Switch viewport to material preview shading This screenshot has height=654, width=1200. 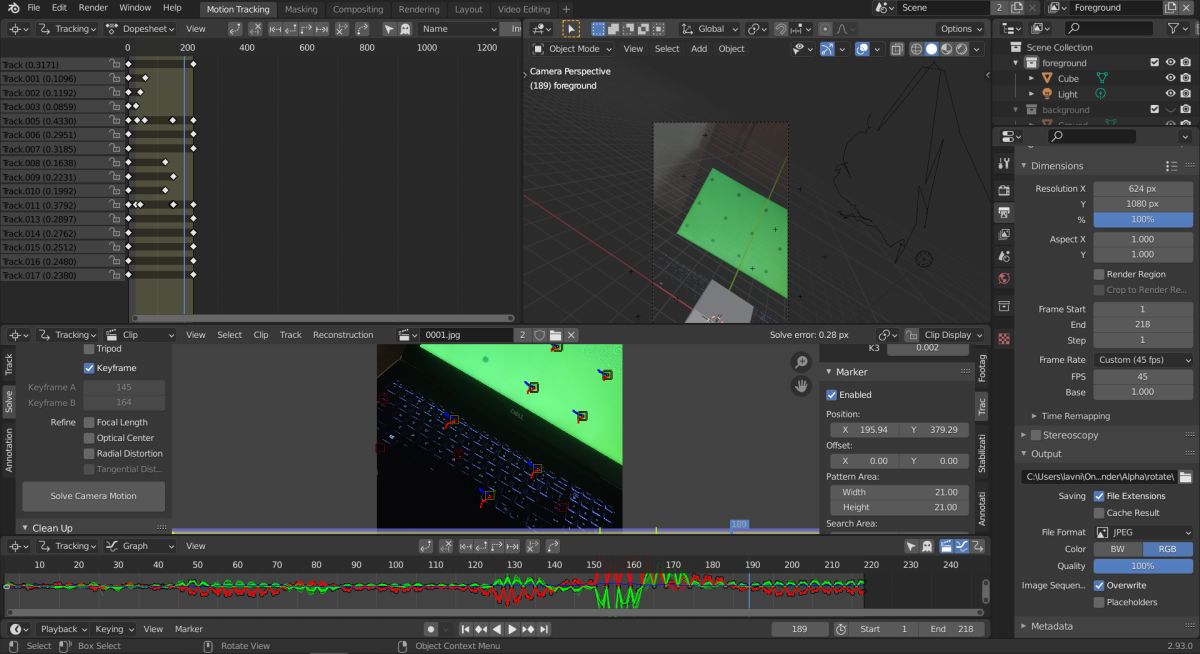[946, 48]
